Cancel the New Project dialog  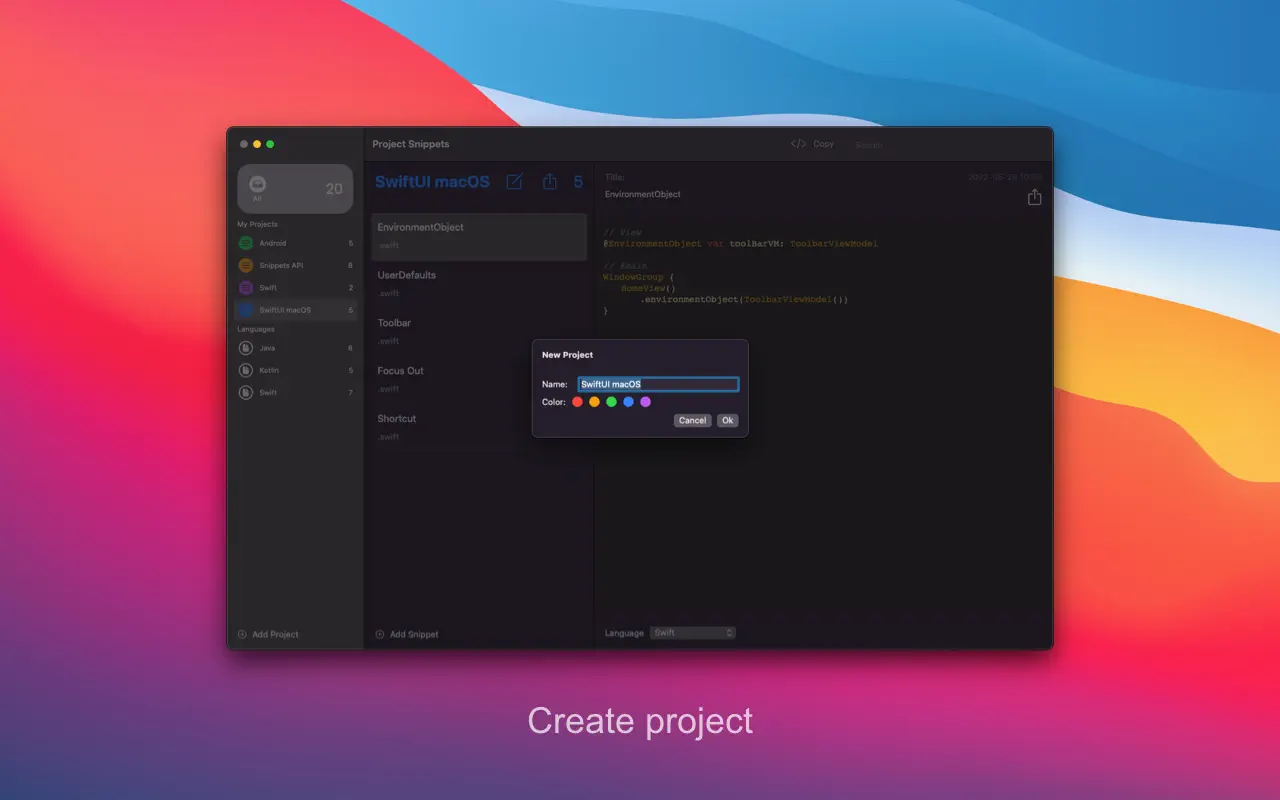click(692, 420)
